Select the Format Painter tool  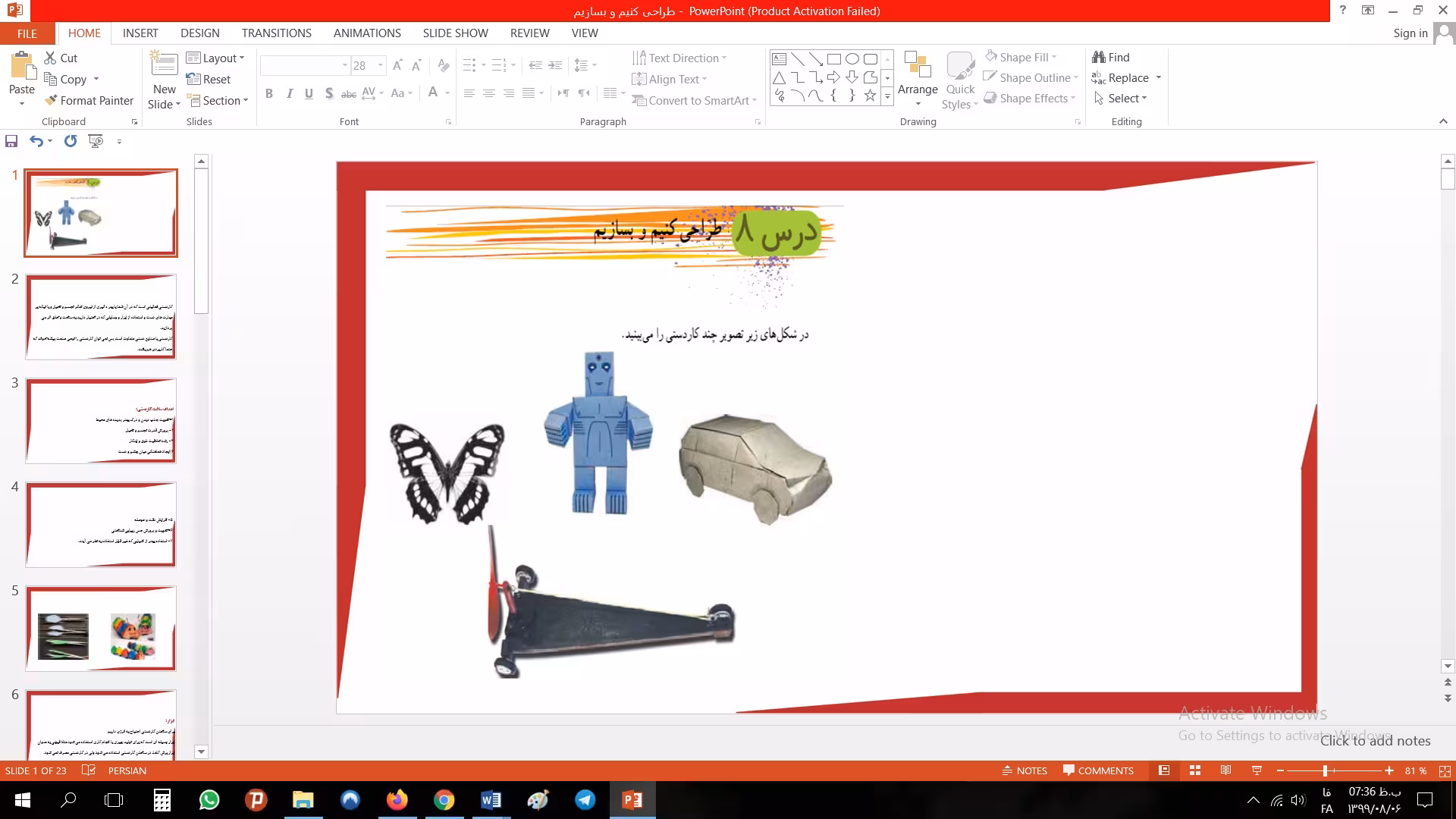pyautogui.click(x=89, y=100)
